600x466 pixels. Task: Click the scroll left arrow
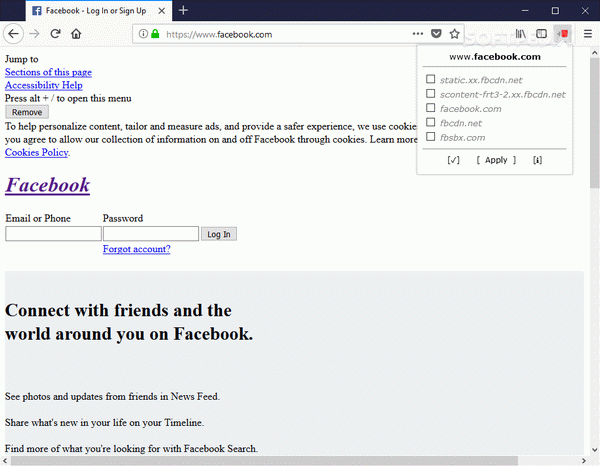coord(5,461)
